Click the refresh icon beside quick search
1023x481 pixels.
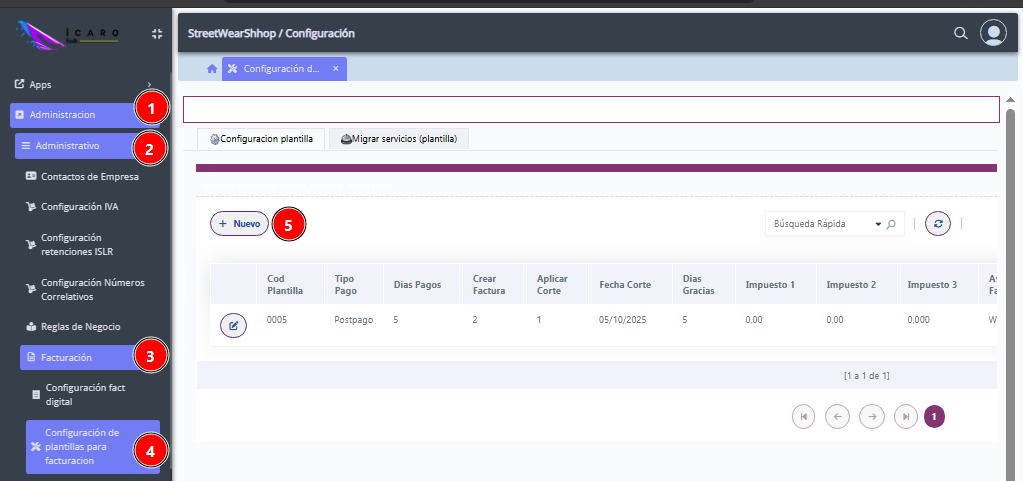click(938, 224)
